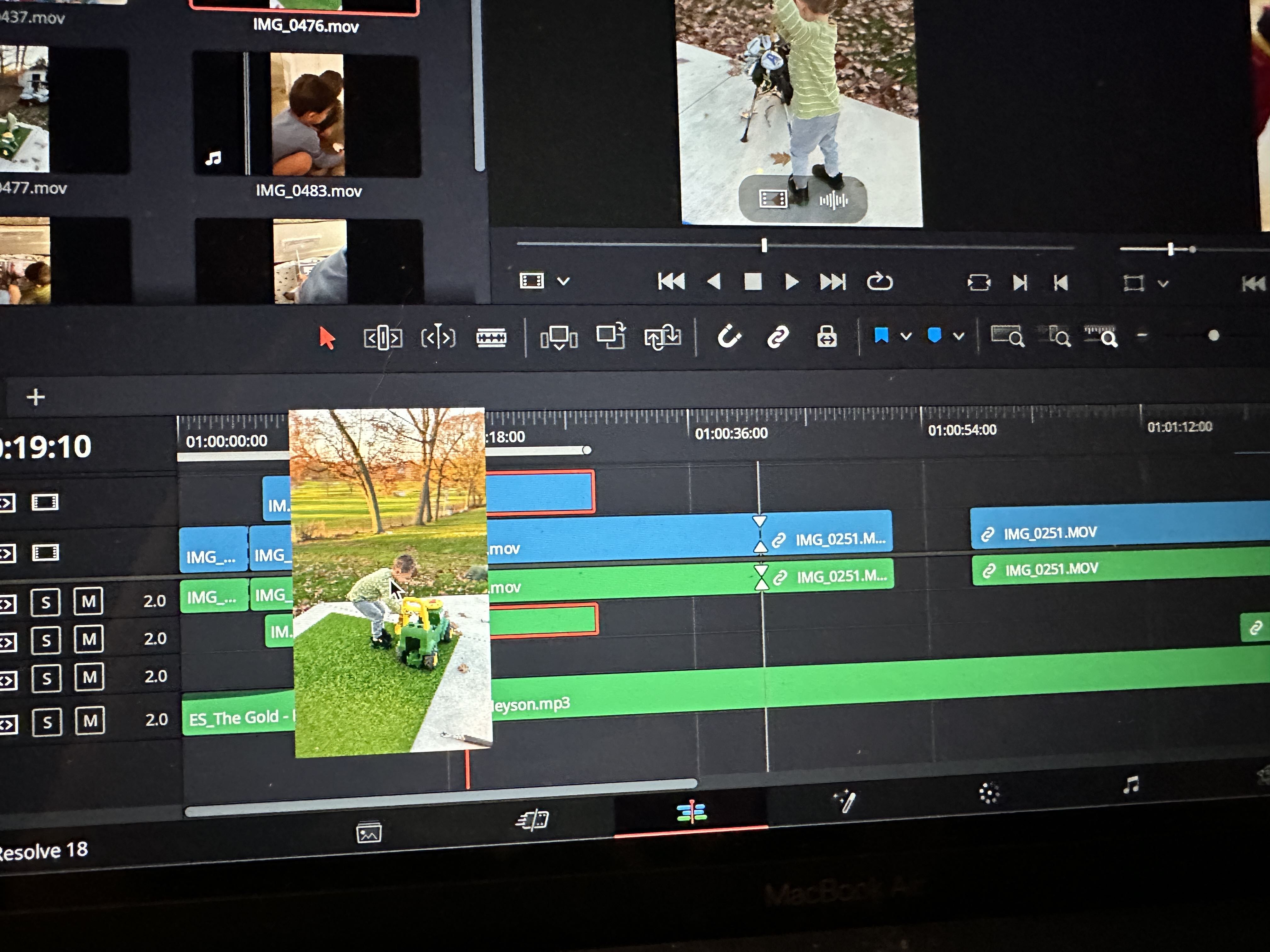
Task: Switch to the Fairlight page tab
Action: tap(1131, 785)
